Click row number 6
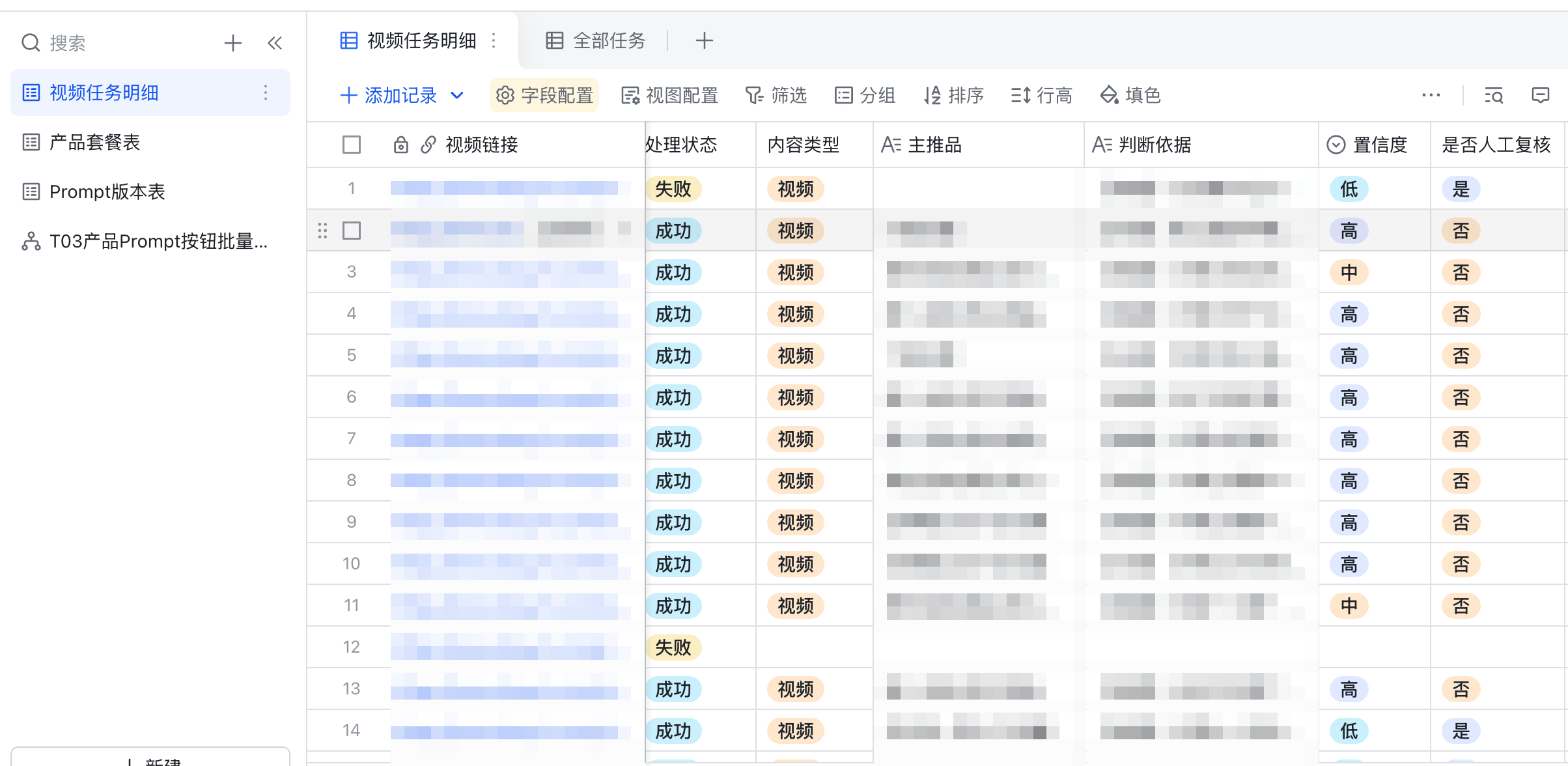 point(352,397)
